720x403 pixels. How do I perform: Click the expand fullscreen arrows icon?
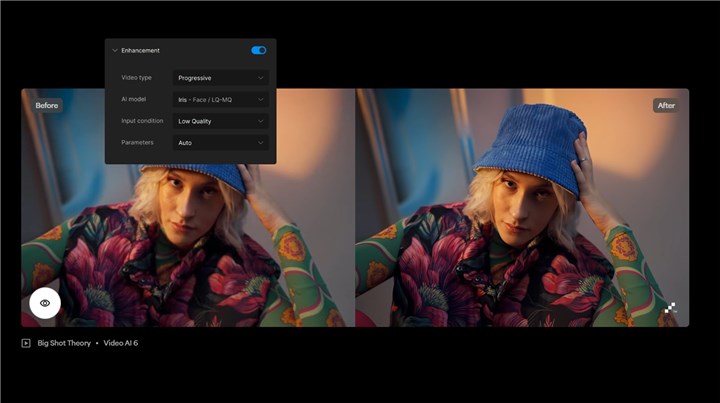pos(670,308)
